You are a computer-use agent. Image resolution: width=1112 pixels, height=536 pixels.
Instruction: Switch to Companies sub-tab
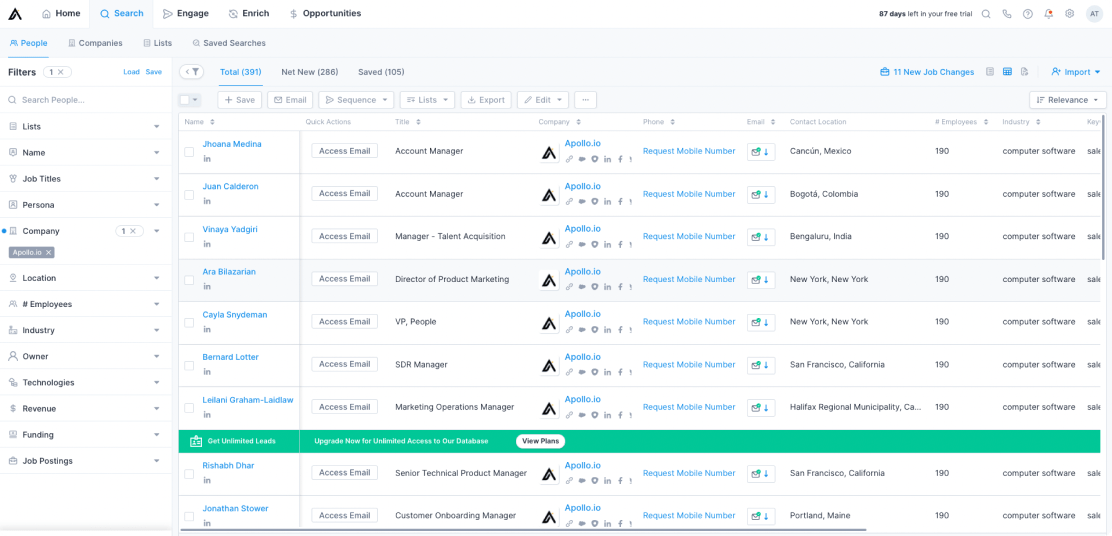pos(95,43)
